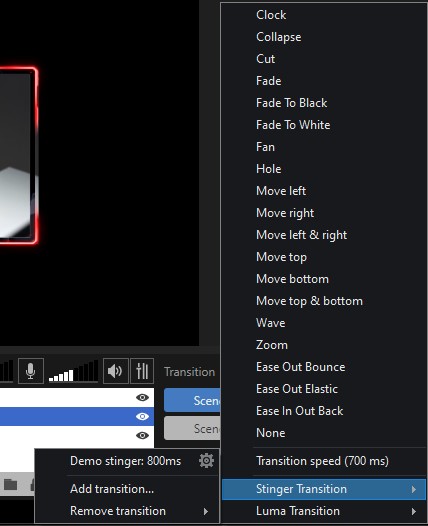
Task: Open Demo stinger settings gear
Action: (x=206, y=461)
